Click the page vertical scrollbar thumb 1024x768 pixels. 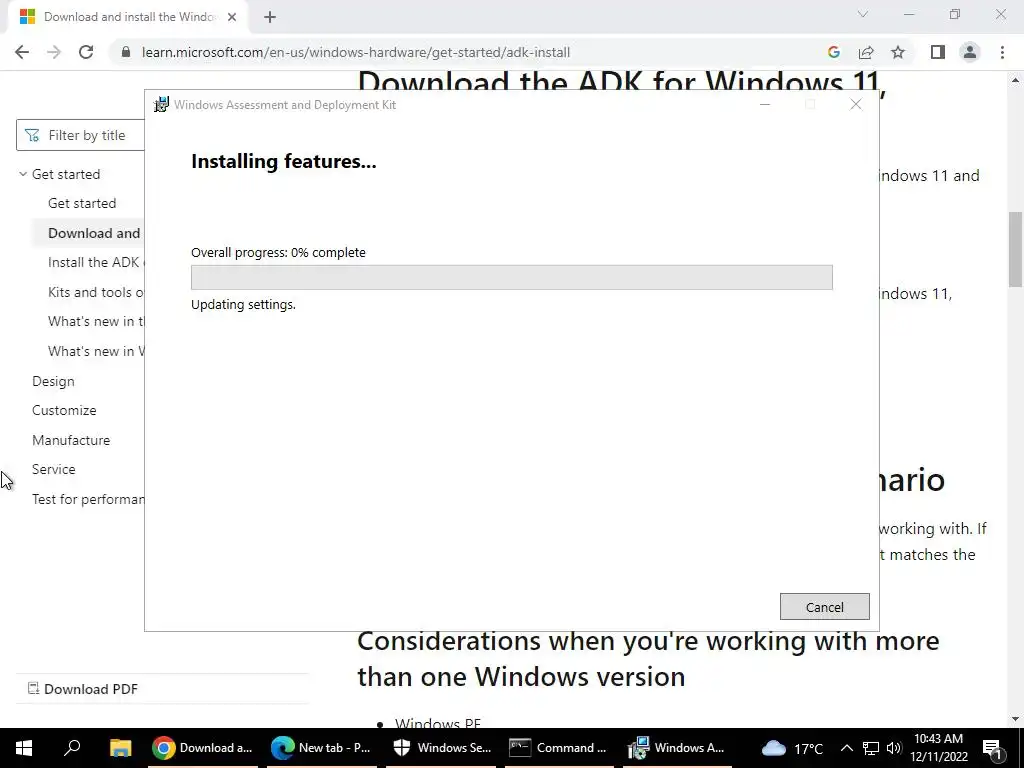[x=1015, y=249]
